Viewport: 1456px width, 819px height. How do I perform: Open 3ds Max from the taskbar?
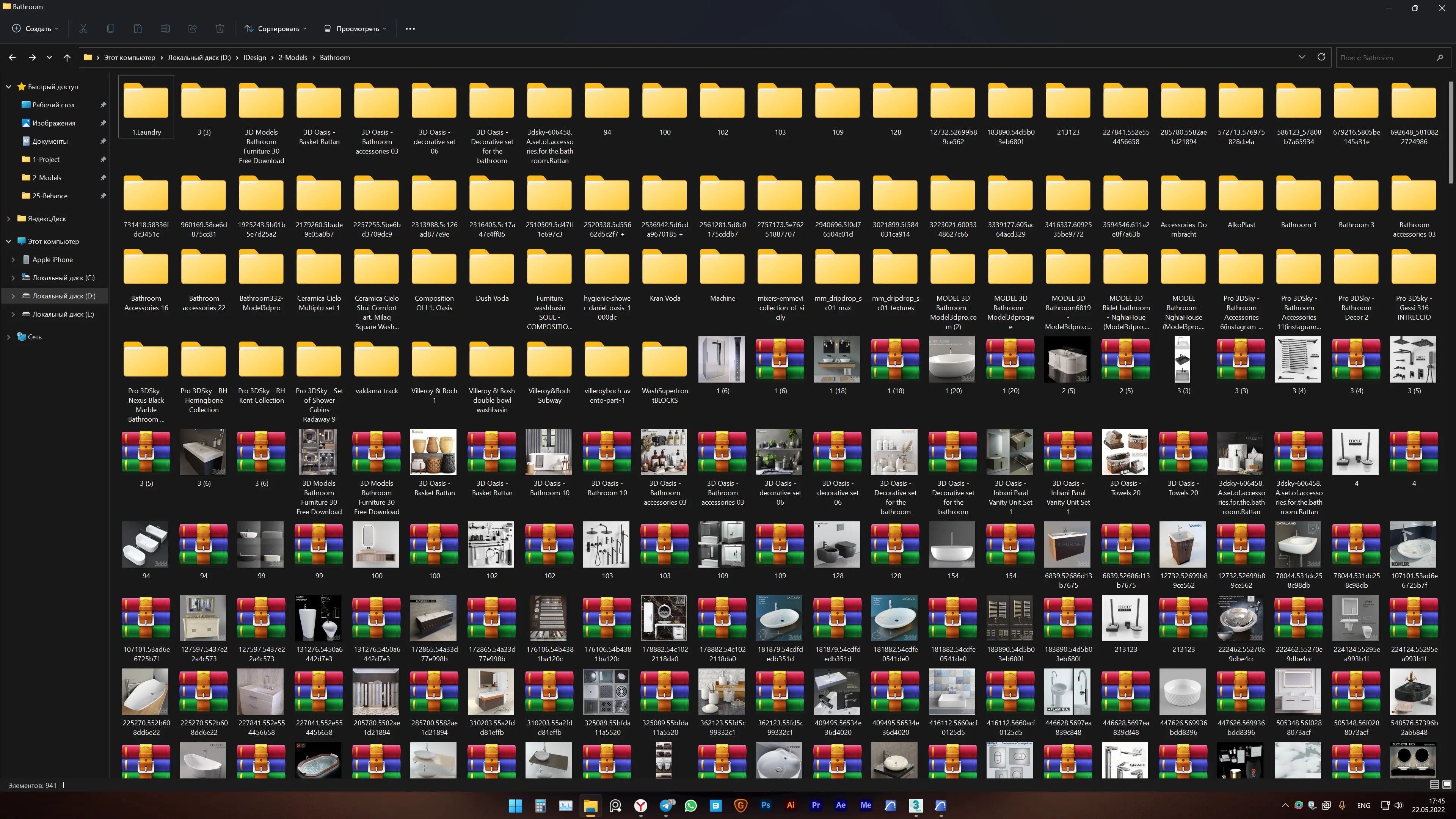pos(916,805)
